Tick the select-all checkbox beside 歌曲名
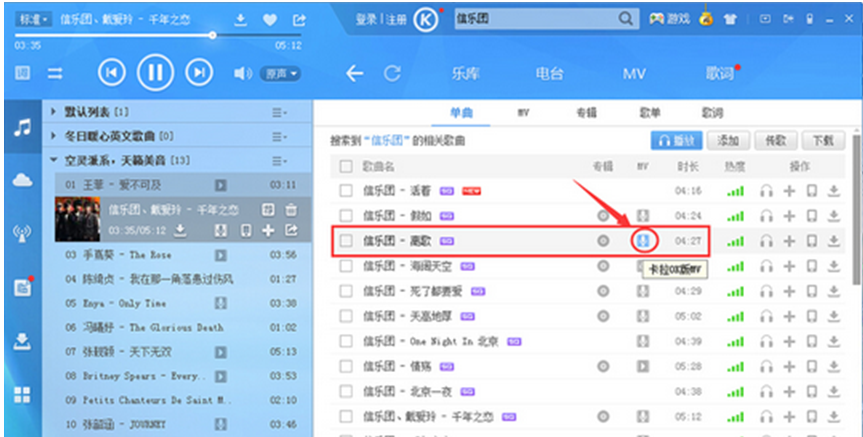Image resolution: width=863 pixels, height=437 pixels. click(x=346, y=166)
